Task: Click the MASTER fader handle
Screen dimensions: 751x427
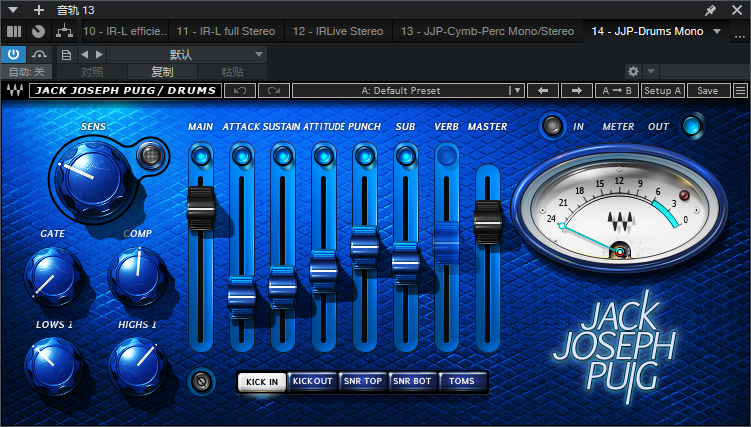Action: (x=487, y=213)
